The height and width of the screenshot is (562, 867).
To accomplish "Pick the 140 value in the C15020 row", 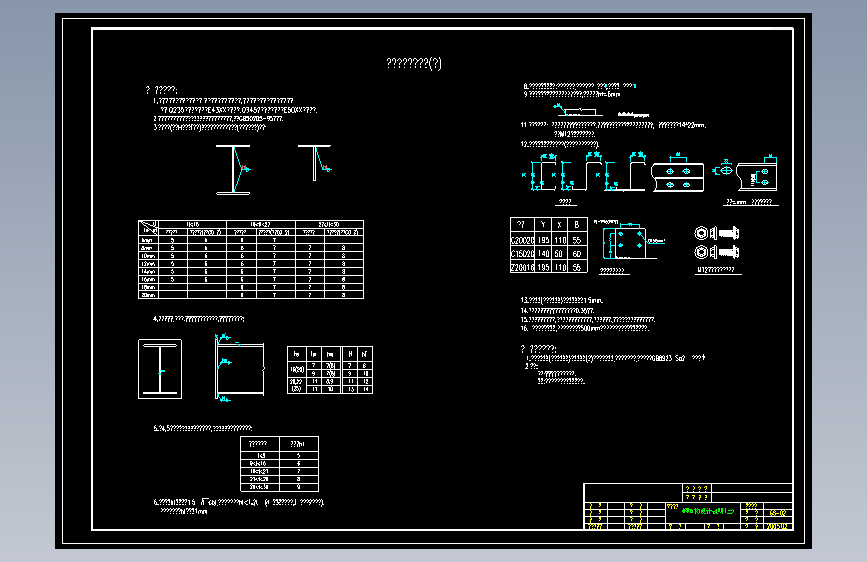I will [544, 254].
